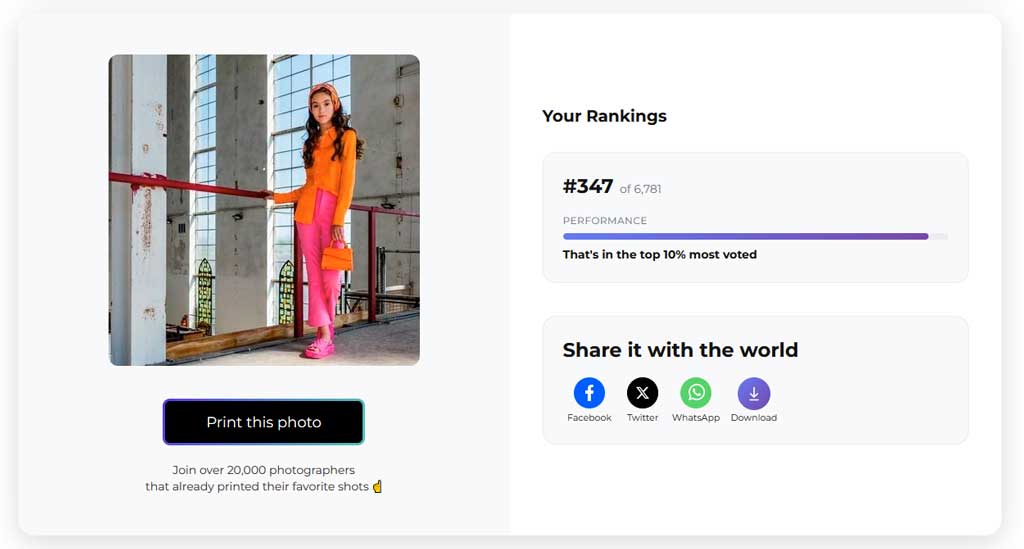Open the fashion model photo thumbnail

coord(264,210)
